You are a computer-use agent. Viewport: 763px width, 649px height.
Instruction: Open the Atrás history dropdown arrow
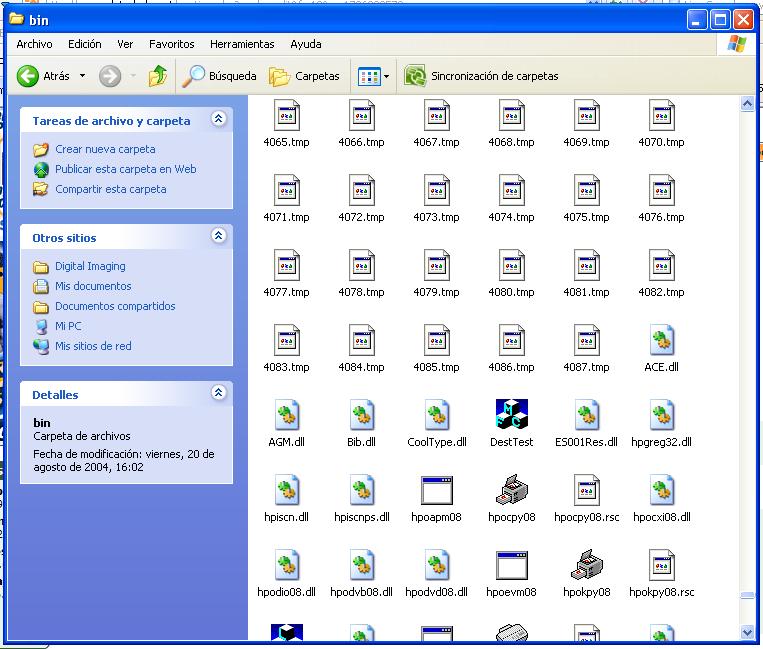point(82,76)
